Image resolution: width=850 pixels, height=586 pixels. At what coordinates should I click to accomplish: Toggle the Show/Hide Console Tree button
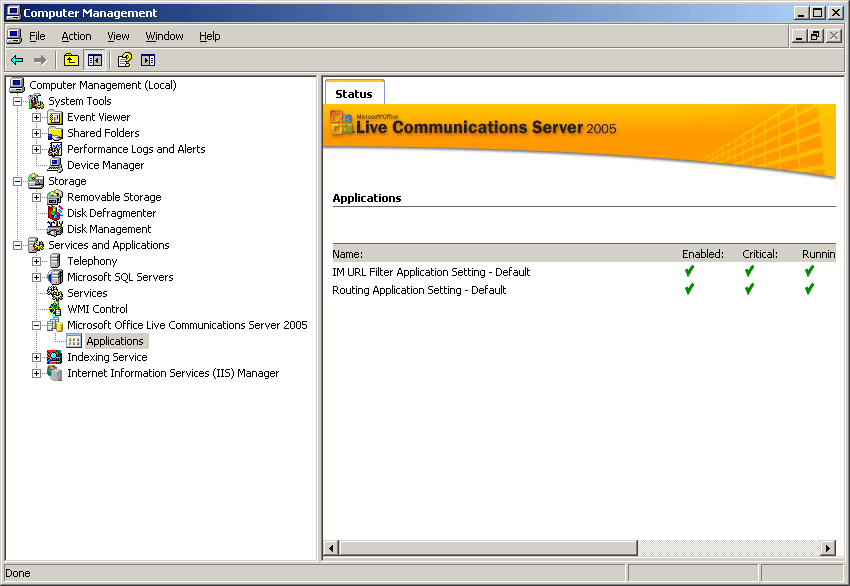click(95, 60)
